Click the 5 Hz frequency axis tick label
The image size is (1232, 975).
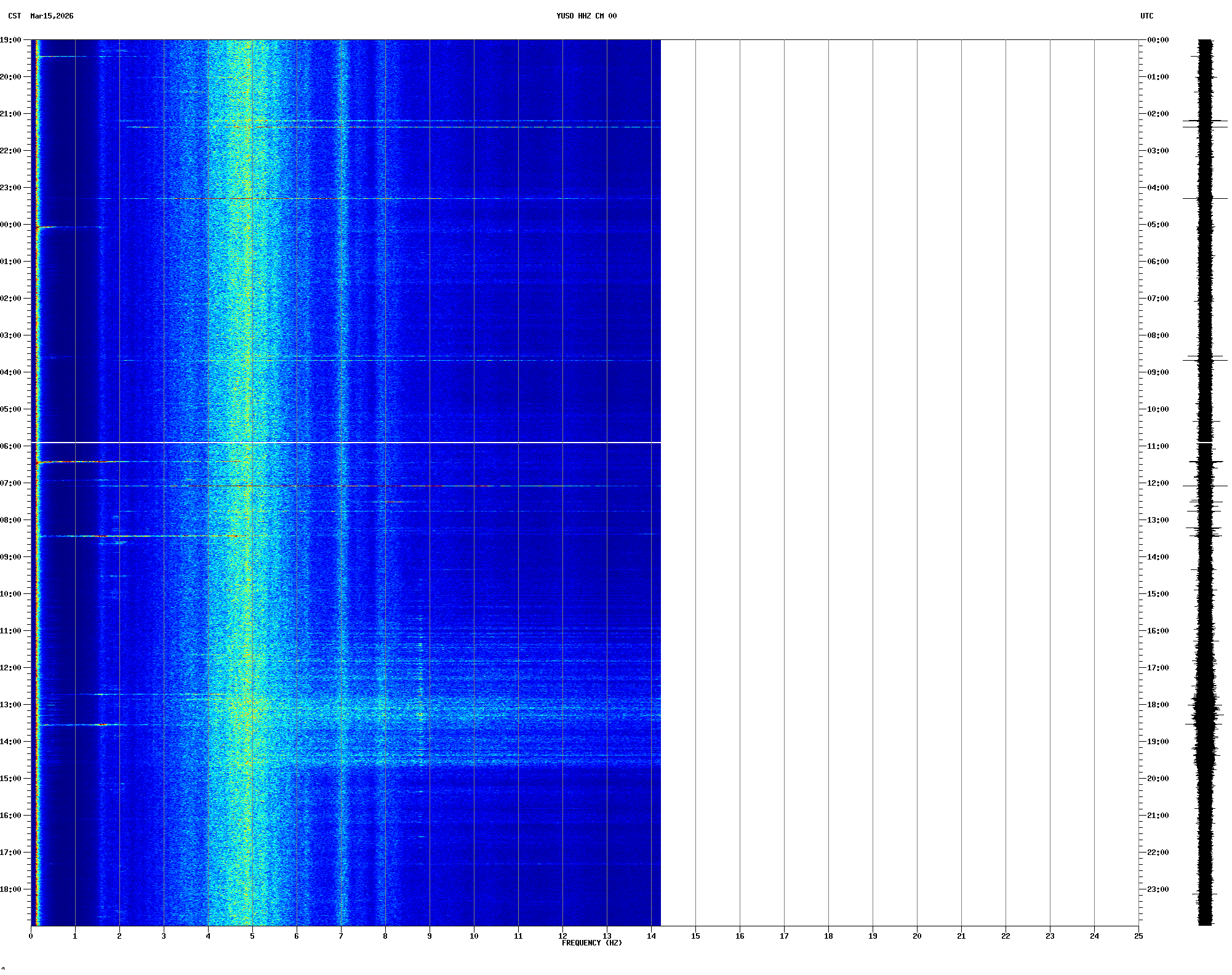click(252, 936)
